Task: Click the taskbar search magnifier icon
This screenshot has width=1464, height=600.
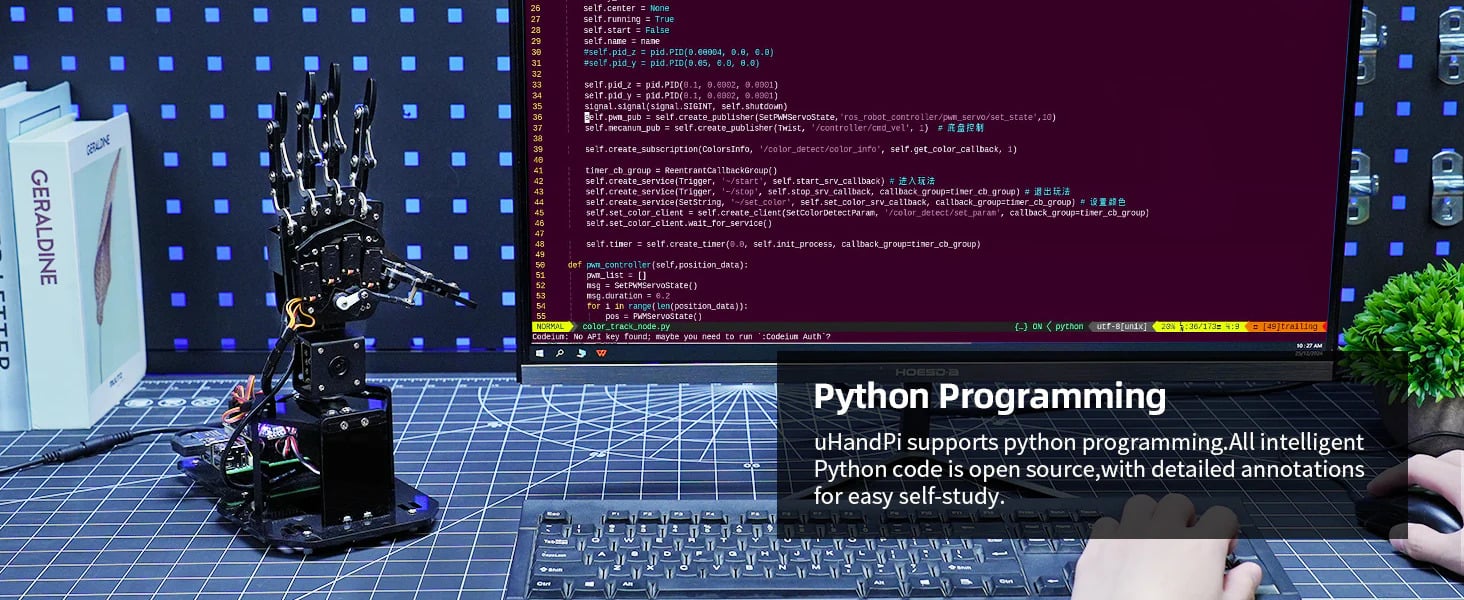Action: point(561,352)
